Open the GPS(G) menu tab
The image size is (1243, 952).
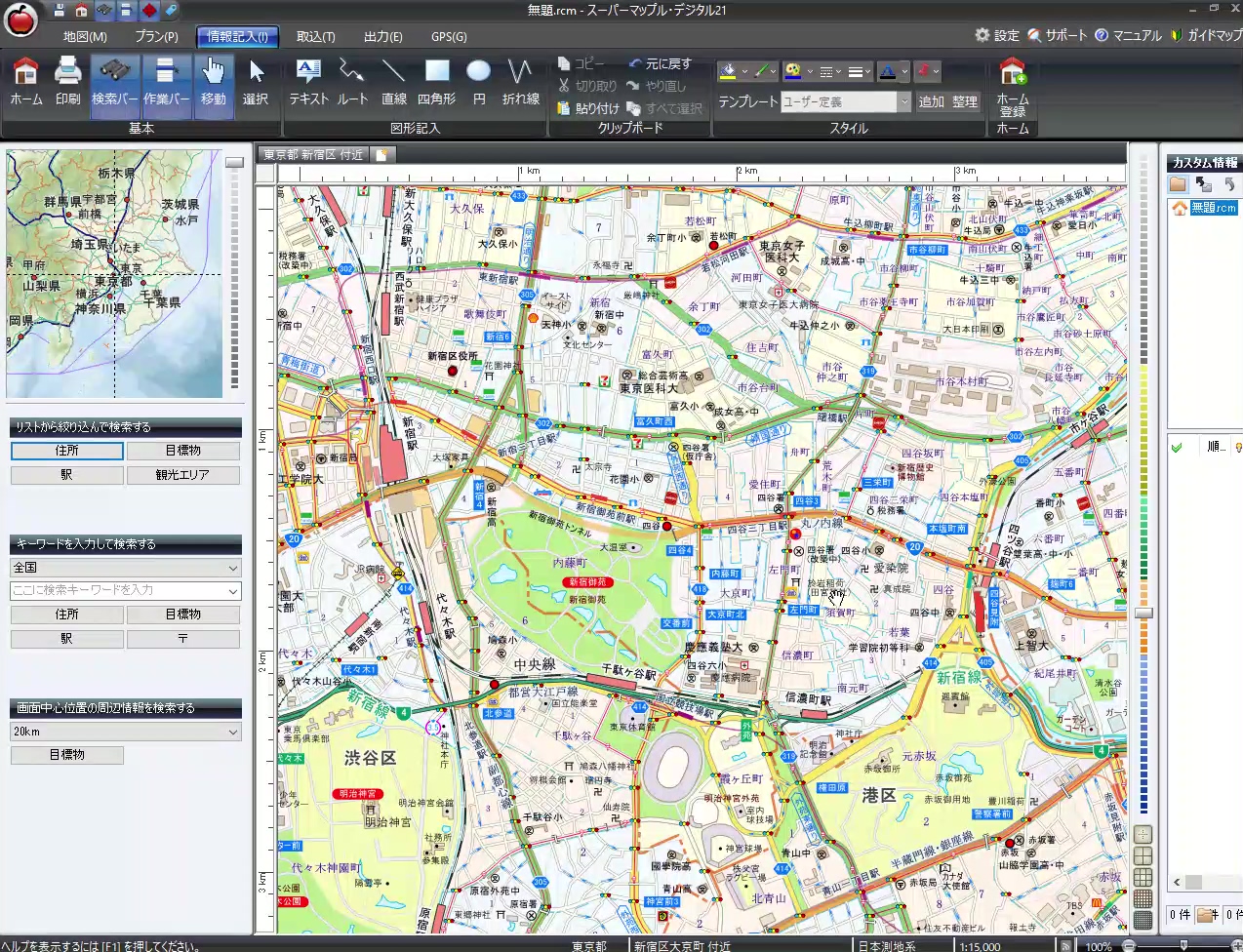click(449, 36)
